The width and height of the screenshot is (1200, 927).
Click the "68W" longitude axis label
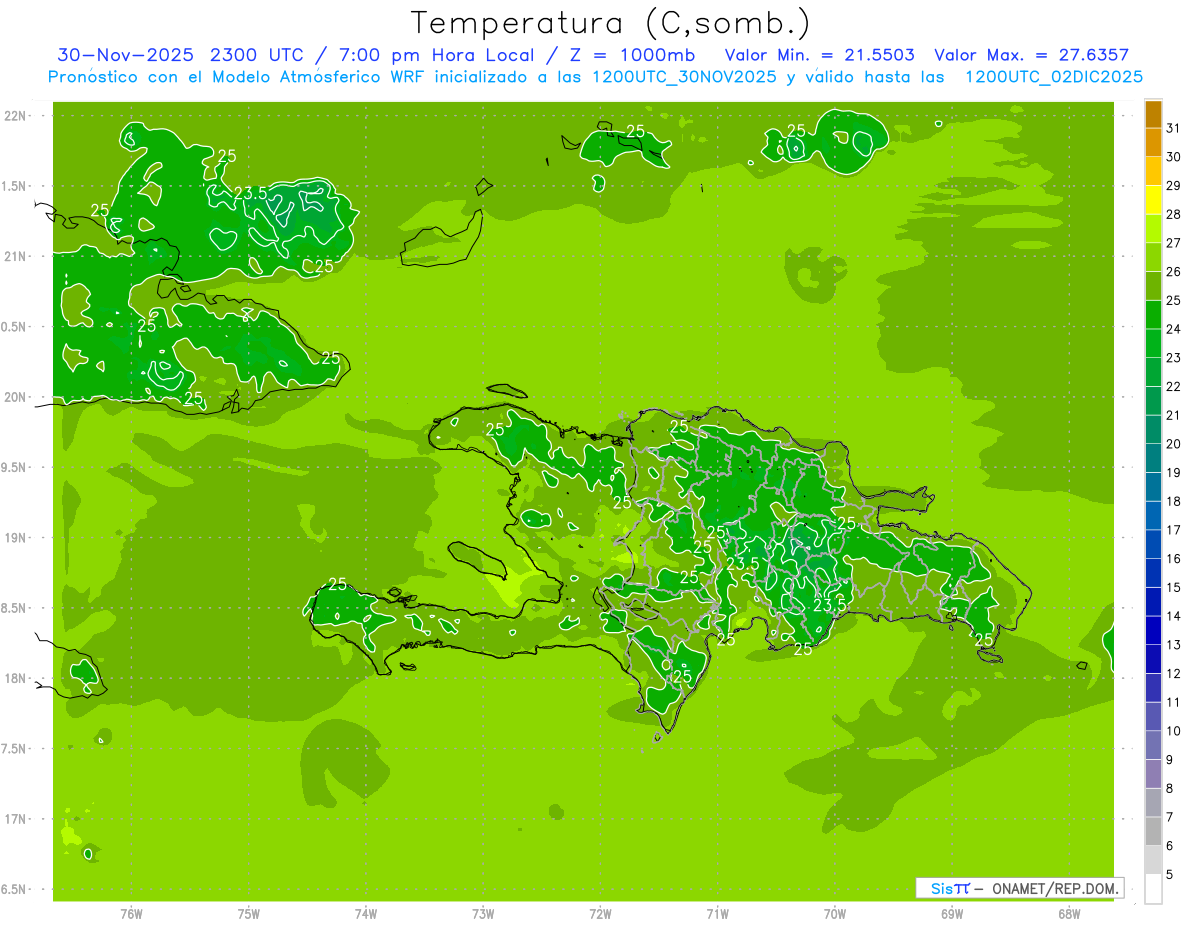pos(1069,913)
